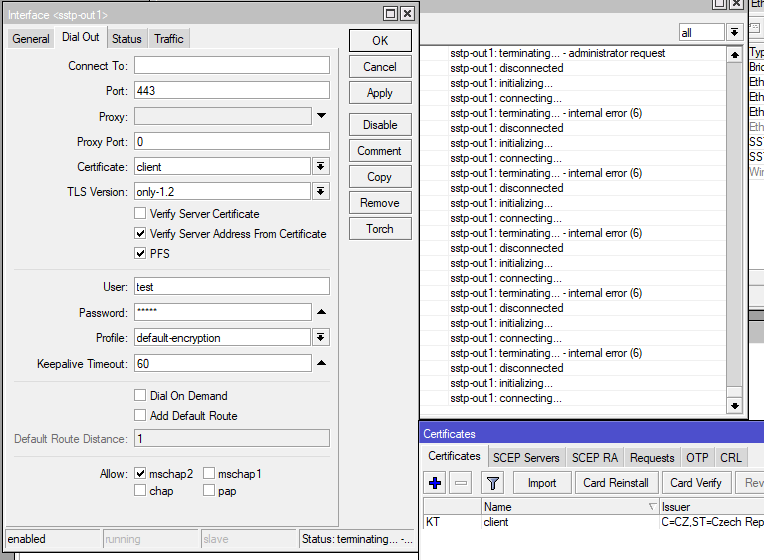This screenshot has width=764, height=560.
Task: Open the OTP tab
Action: click(x=697, y=458)
